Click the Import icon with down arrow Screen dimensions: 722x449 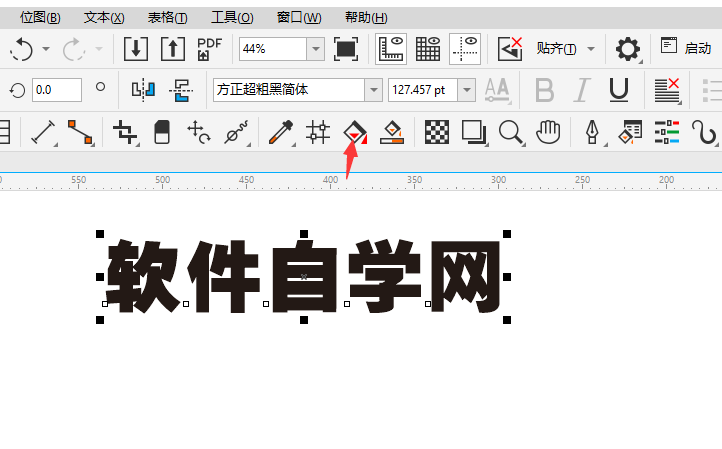[136, 49]
